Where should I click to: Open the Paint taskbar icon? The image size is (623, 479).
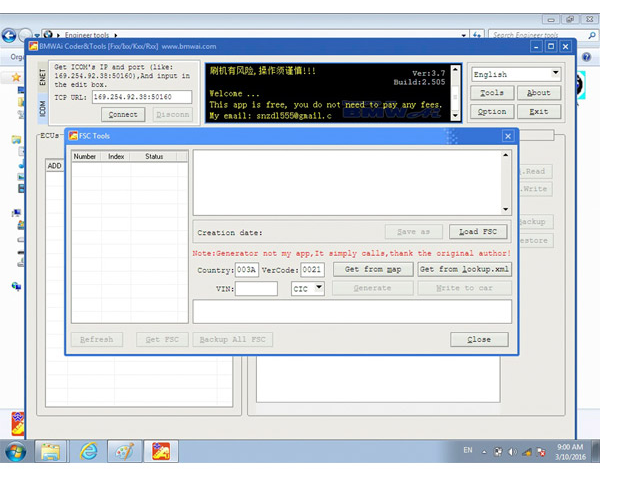coord(124,452)
